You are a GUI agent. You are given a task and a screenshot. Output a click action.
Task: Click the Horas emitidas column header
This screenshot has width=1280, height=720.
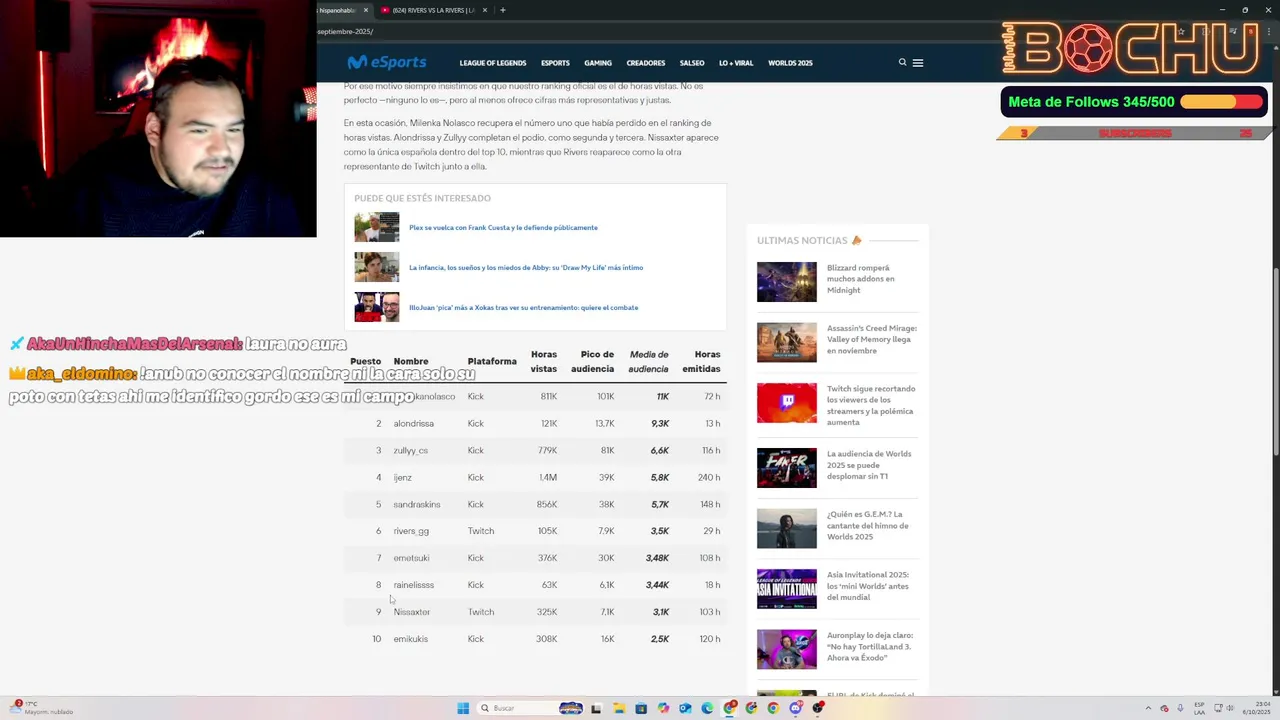[701, 362]
